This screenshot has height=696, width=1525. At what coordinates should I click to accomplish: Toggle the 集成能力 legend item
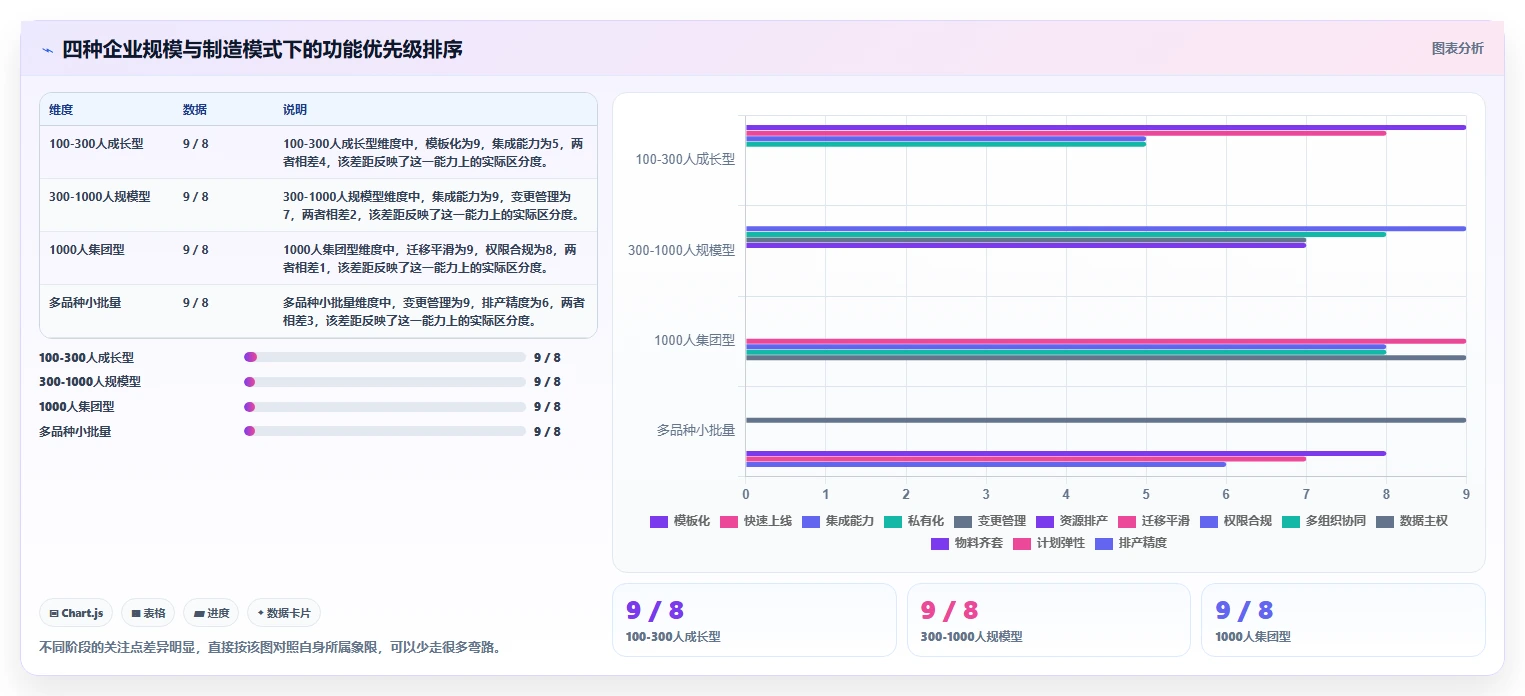click(x=838, y=521)
